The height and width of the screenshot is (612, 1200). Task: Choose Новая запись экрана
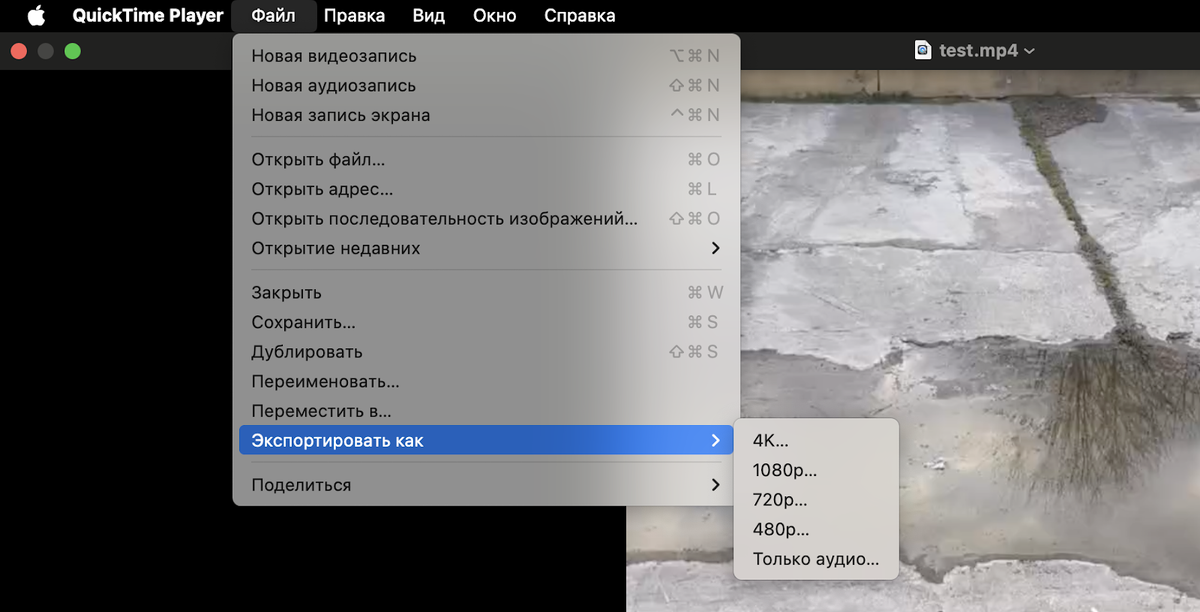(x=487, y=115)
